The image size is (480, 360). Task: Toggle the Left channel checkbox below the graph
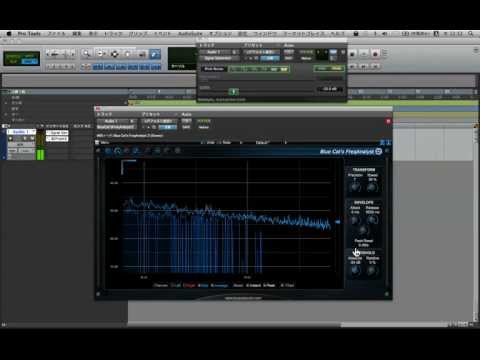(176, 285)
